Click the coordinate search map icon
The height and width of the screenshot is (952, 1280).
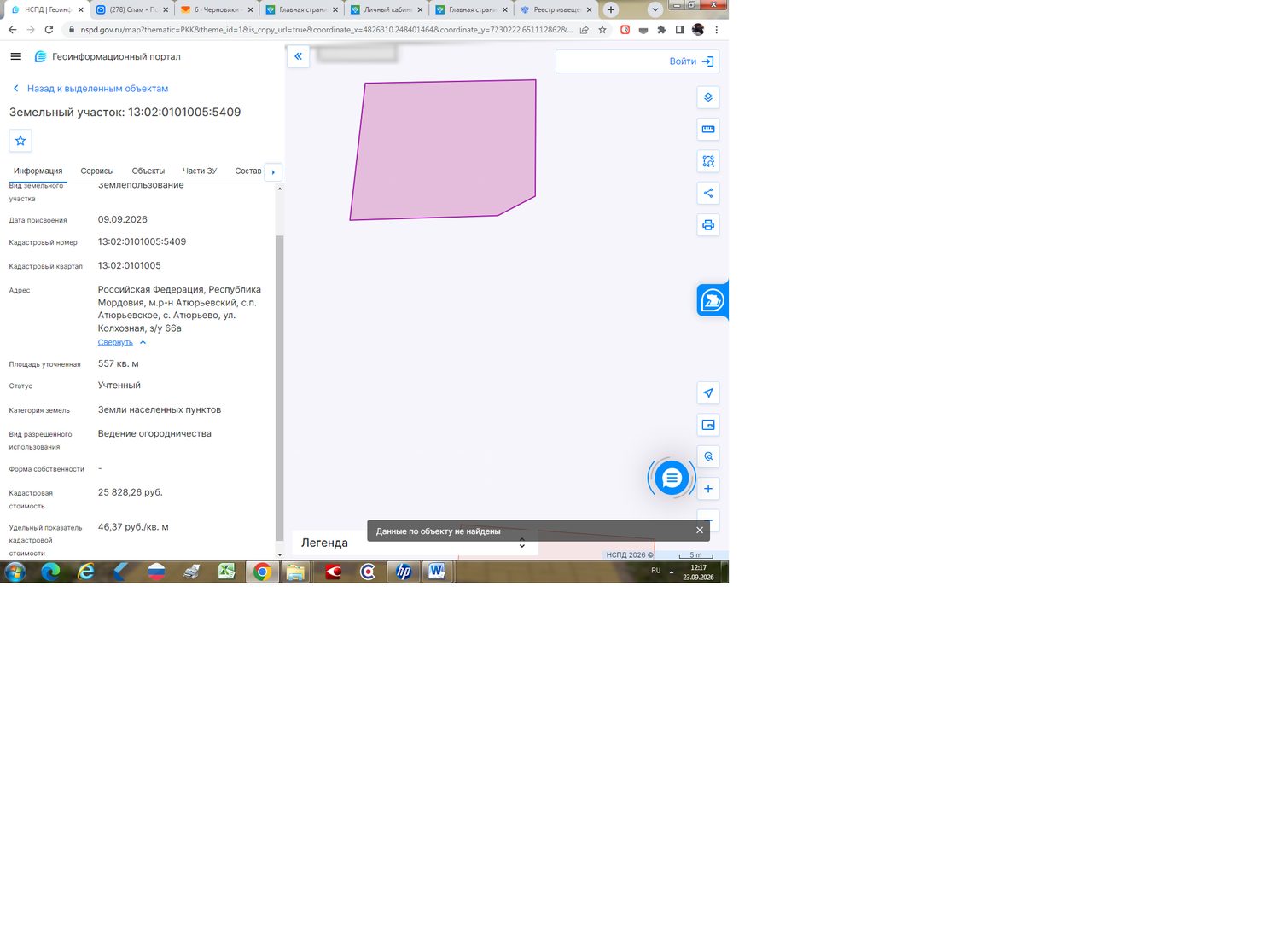tap(708, 456)
